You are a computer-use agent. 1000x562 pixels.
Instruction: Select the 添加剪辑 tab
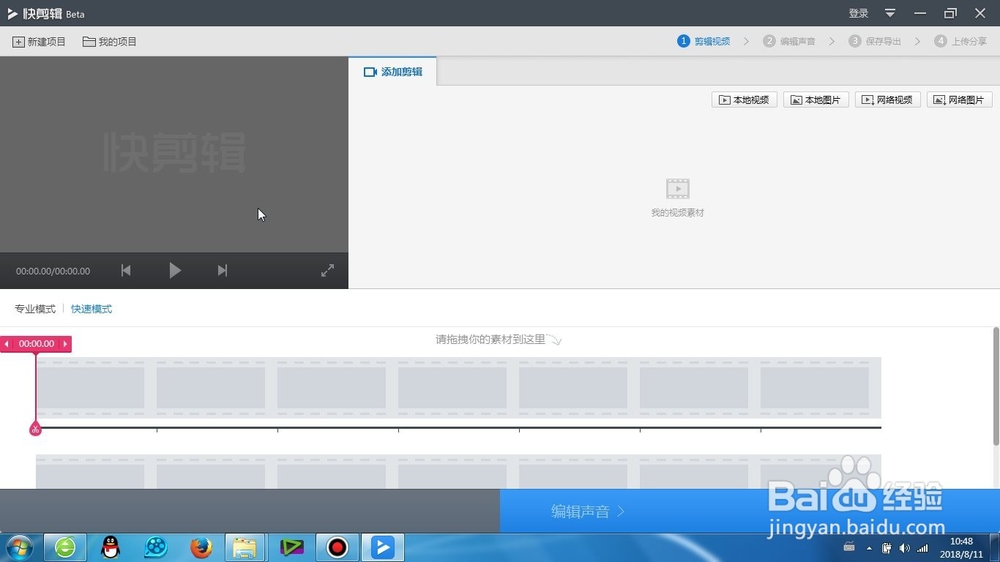click(x=393, y=71)
